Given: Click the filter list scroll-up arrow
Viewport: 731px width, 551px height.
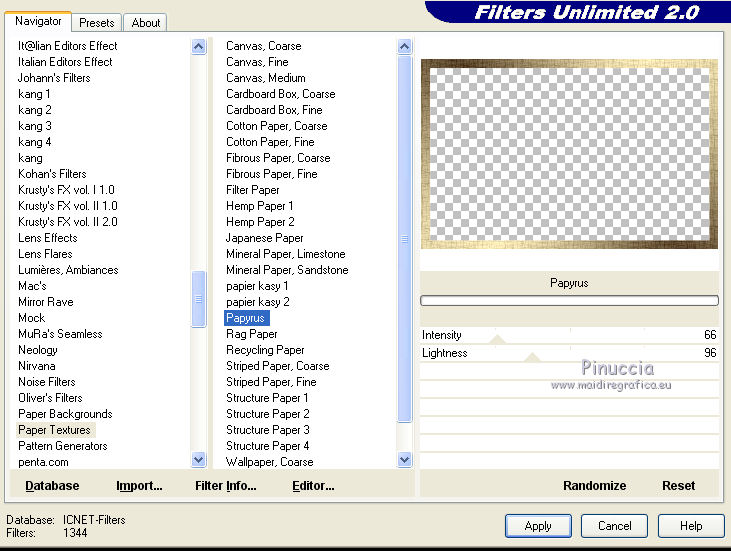Looking at the screenshot, I should [x=405, y=47].
